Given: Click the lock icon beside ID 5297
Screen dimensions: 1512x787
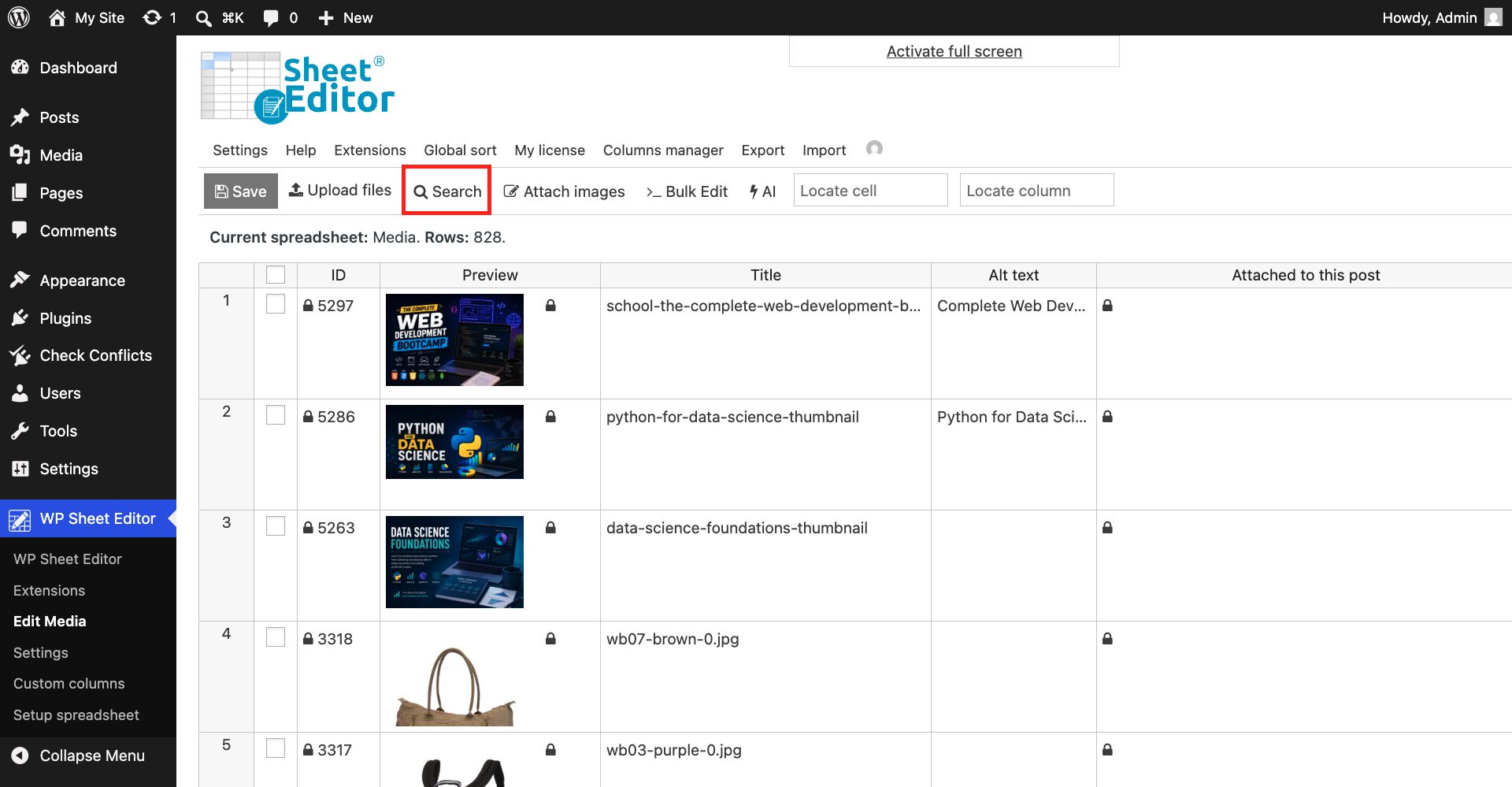Looking at the screenshot, I should coord(308,306).
